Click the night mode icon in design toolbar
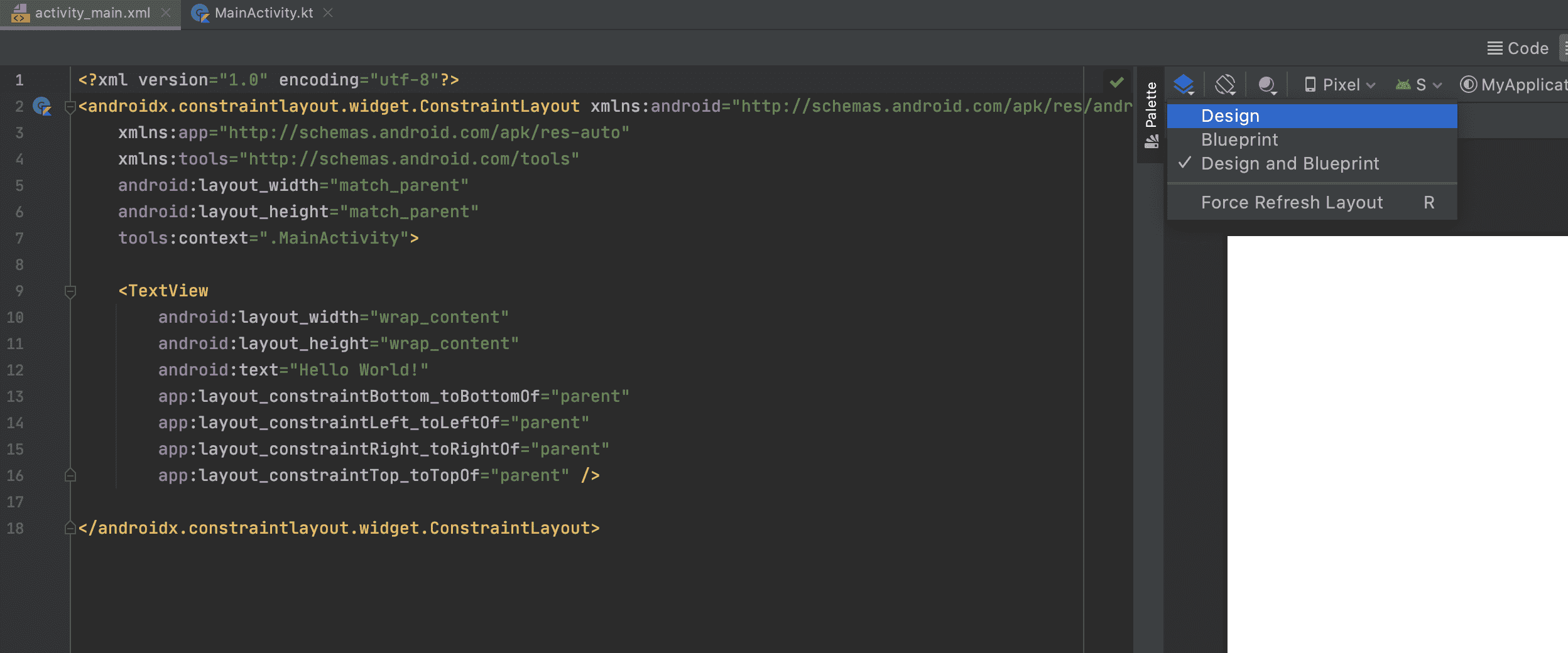Viewport: 1568px width, 653px height. click(1267, 84)
